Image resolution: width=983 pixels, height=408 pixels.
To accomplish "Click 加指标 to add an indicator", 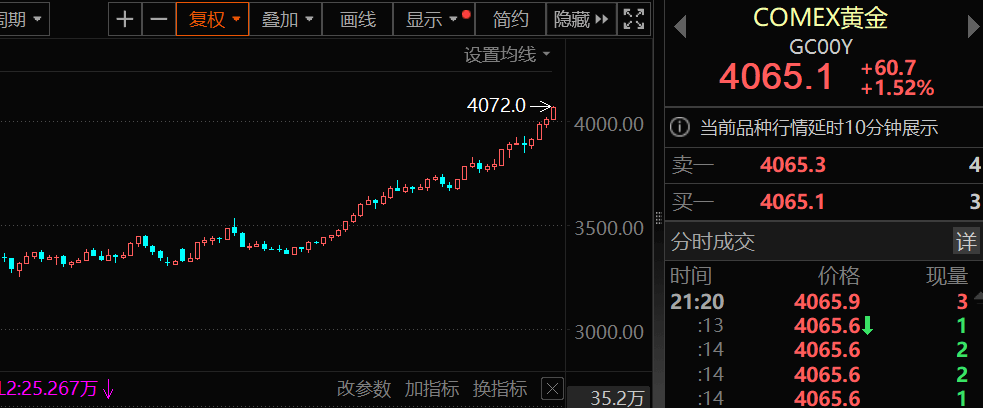I will (432, 389).
